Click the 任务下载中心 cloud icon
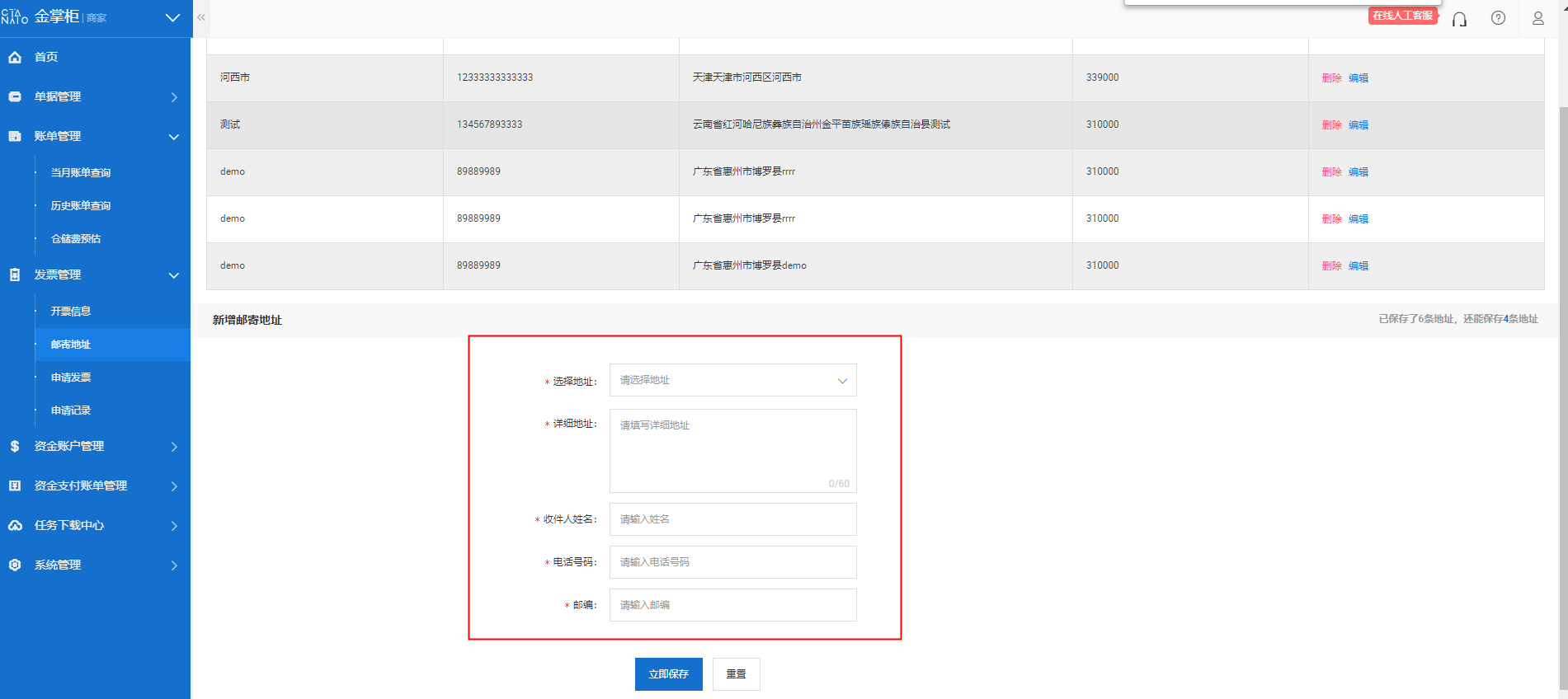 click(x=15, y=525)
